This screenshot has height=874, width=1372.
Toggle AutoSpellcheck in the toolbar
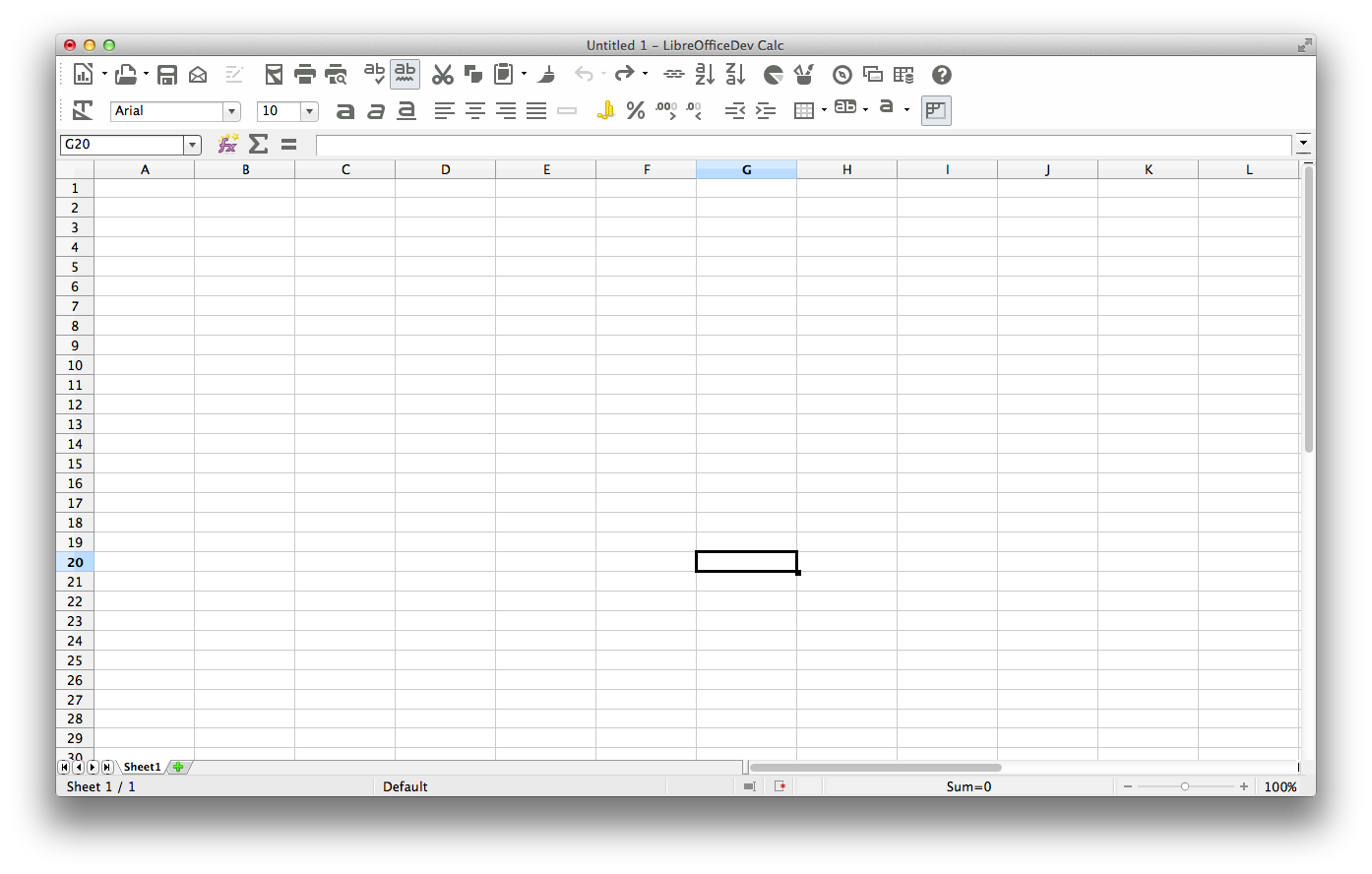(405, 75)
